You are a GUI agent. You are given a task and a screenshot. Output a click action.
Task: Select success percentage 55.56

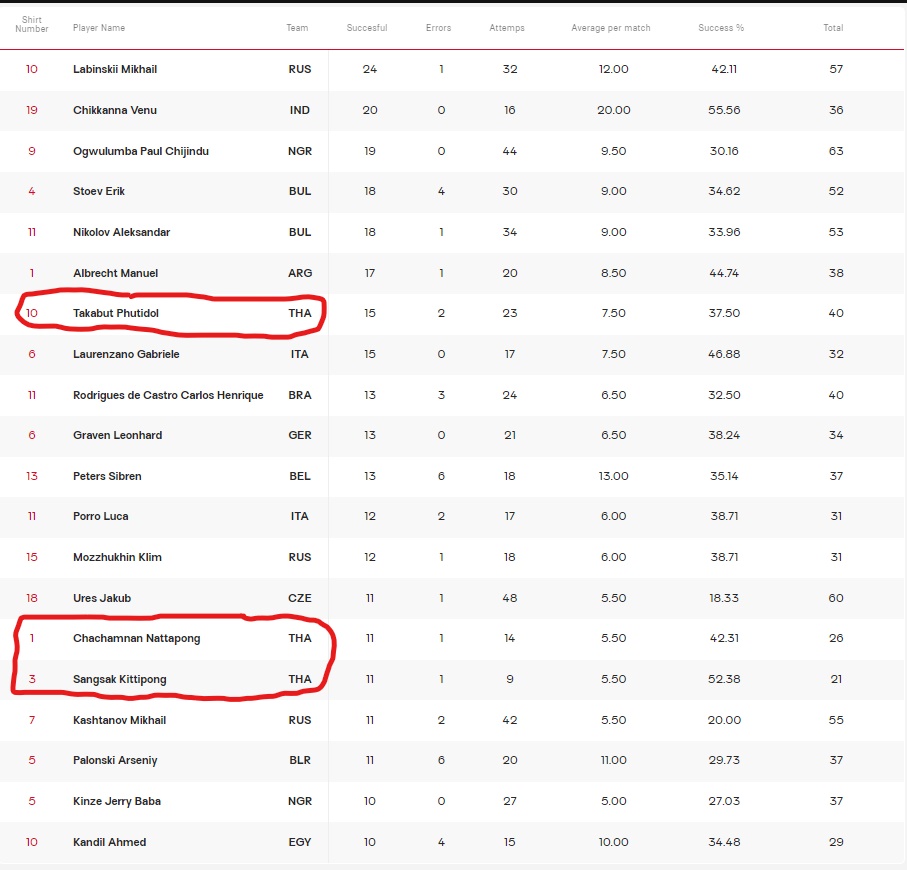click(x=724, y=110)
